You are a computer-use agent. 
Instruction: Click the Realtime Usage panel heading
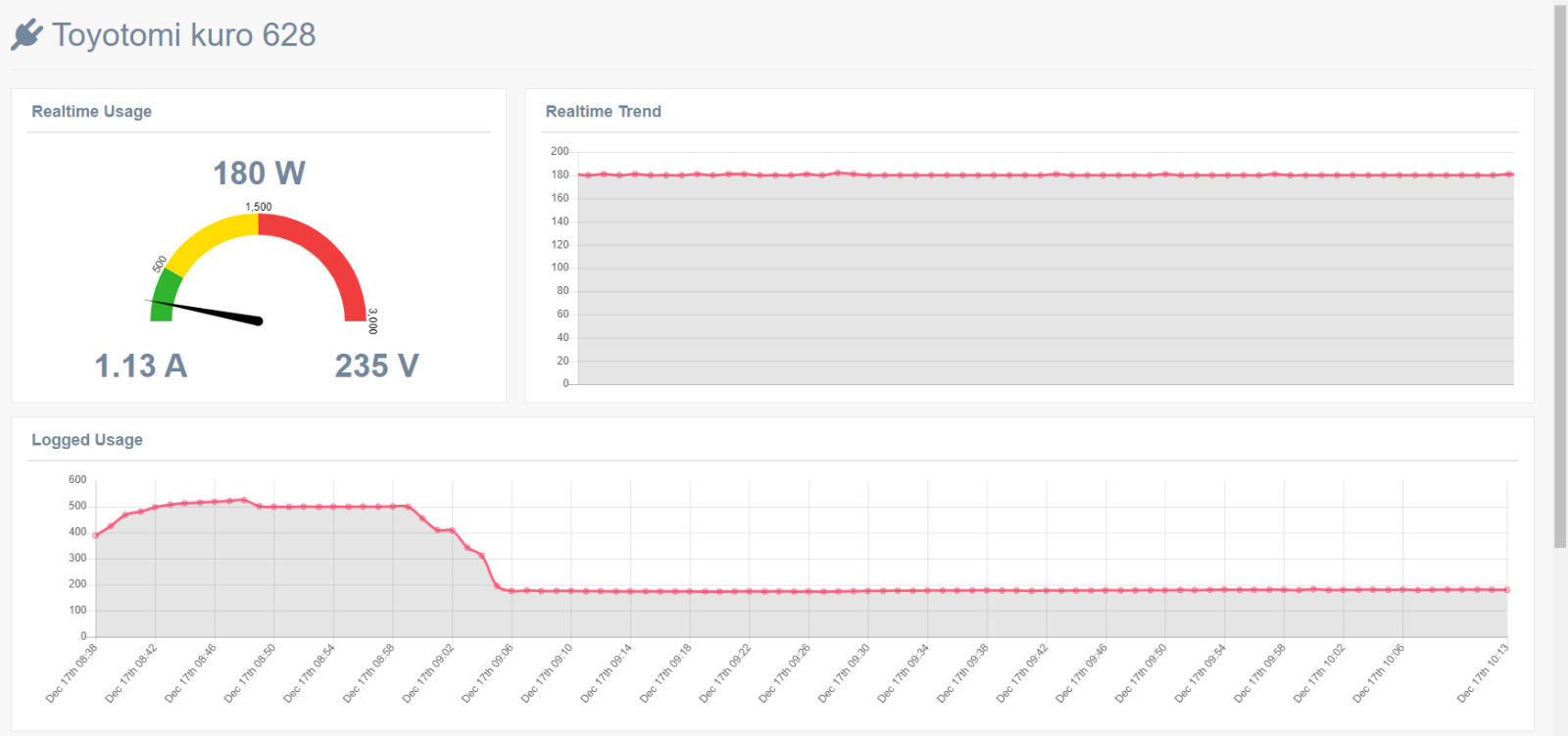[x=92, y=112]
